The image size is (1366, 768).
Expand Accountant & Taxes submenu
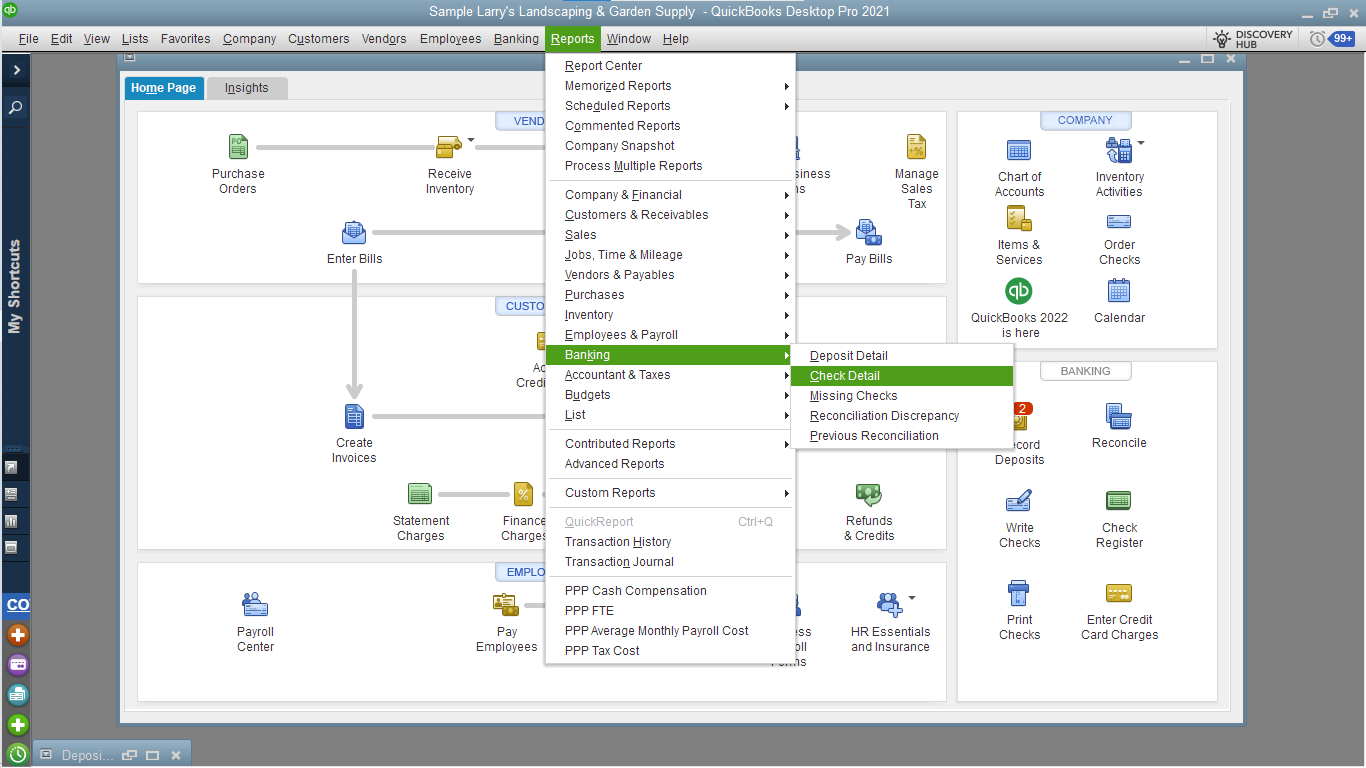671,375
